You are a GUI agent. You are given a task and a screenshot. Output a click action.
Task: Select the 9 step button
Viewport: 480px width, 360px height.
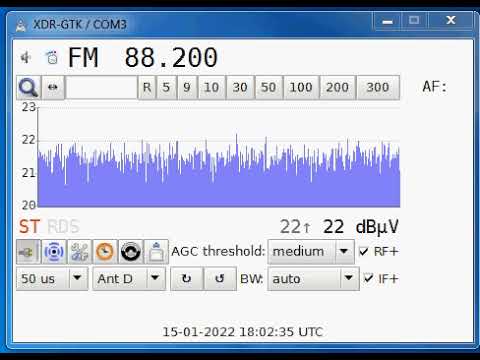coord(187,87)
